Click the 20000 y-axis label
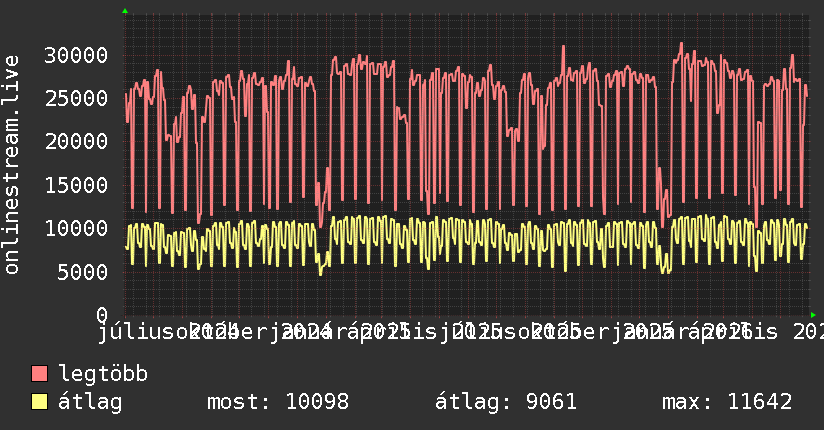Screen dimensions: 824x430 [76, 141]
